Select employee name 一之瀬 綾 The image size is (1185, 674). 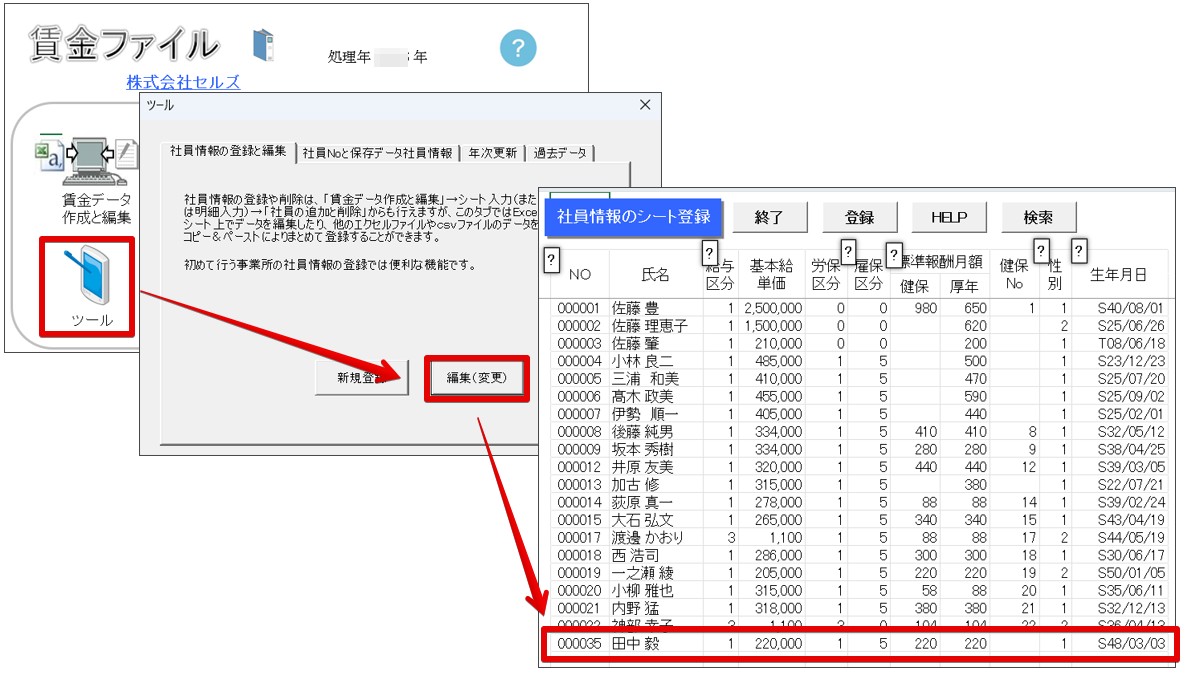(x=642, y=573)
